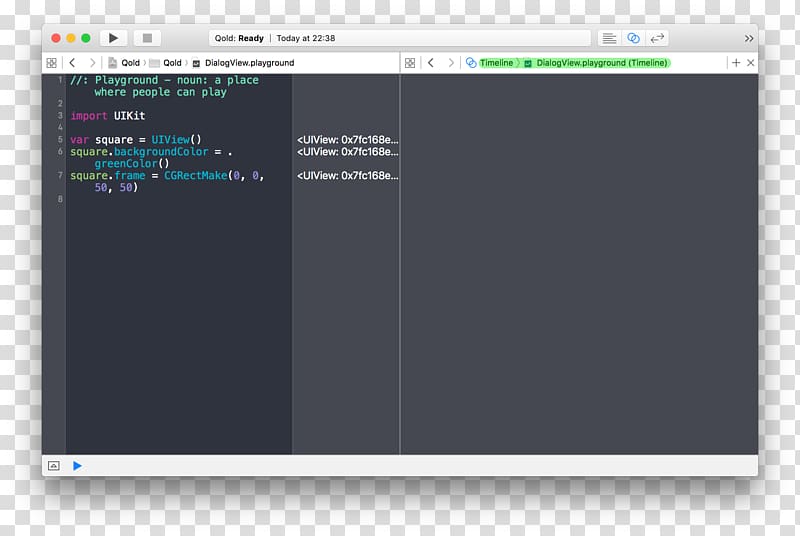This screenshot has width=800, height=536.
Task: Open the Timeline breadcrumb menu
Action: 490,63
